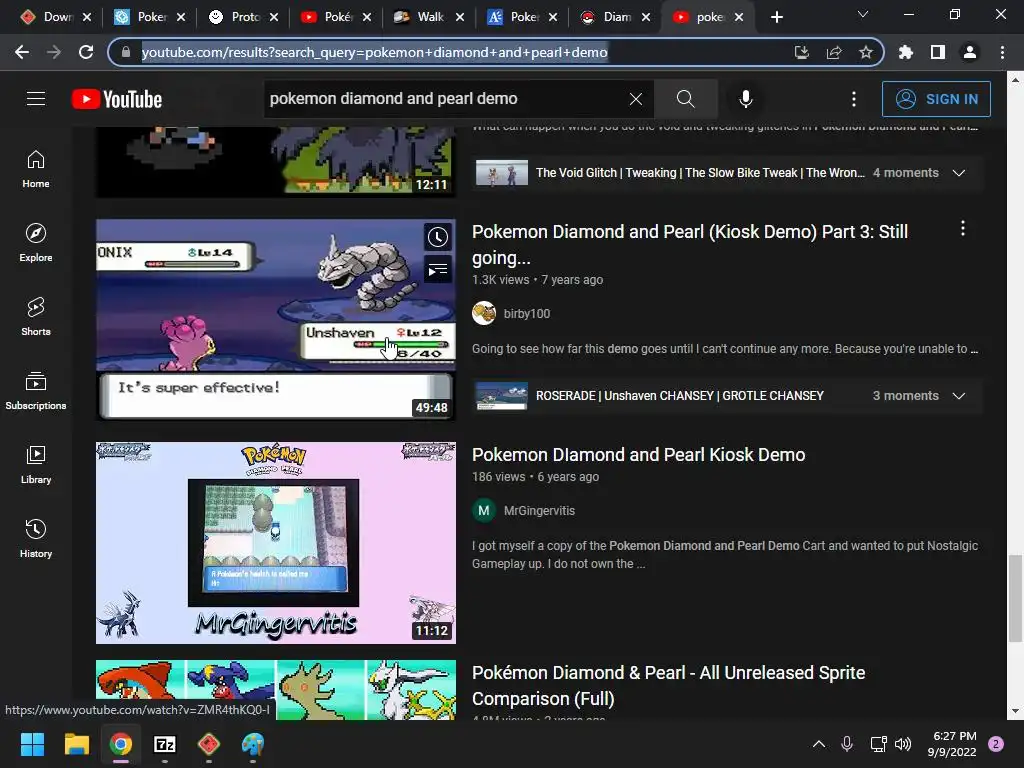Screen dimensions: 1024x768
Task: Open Library in the sidebar
Action: pyautogui.click(x=36, y=464)
